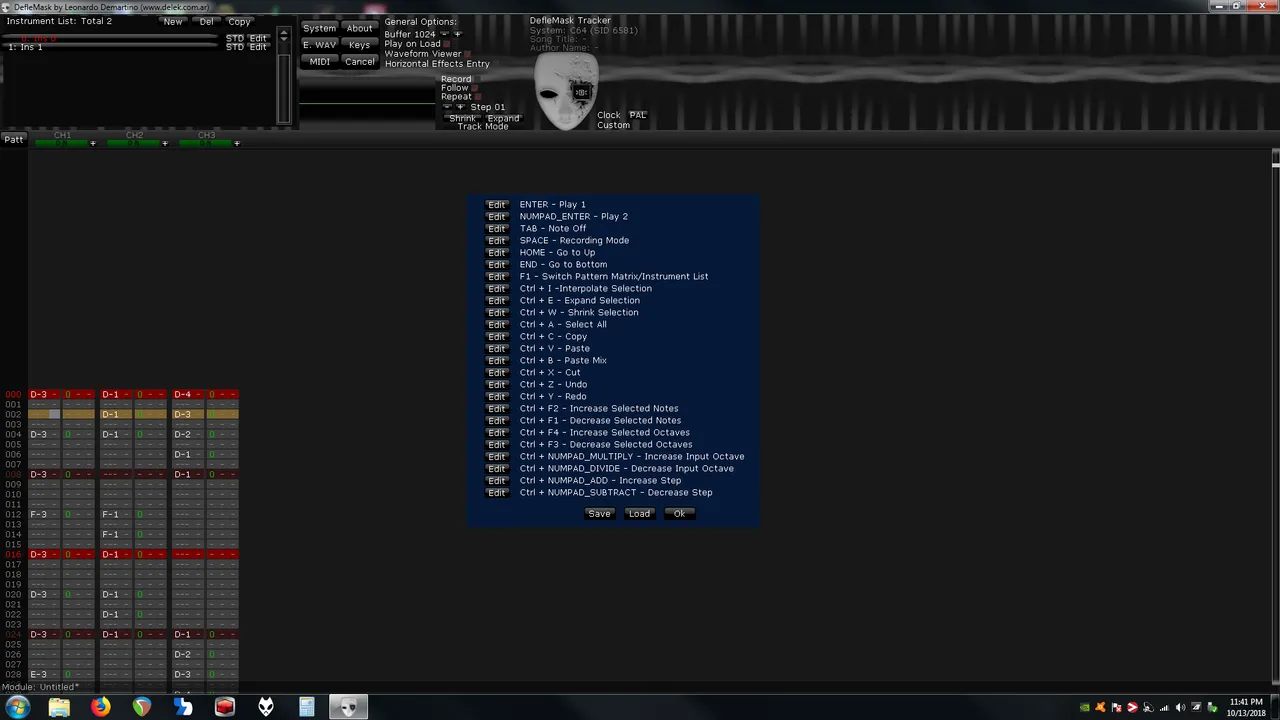Edit instrument 1: Ins 1
This screenshot has width=1280, height=720.
coord(258,47)
